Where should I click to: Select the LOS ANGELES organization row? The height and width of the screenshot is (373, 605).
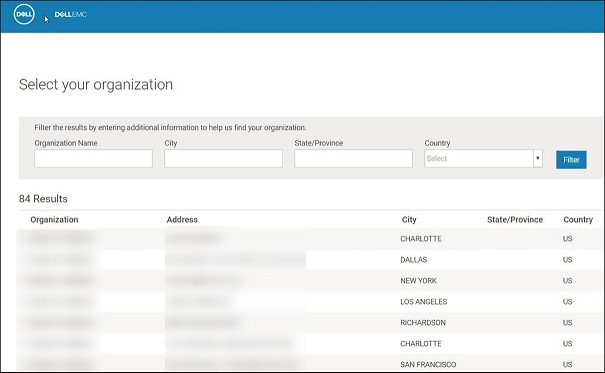pyautogui.click(x=310, y=302)
